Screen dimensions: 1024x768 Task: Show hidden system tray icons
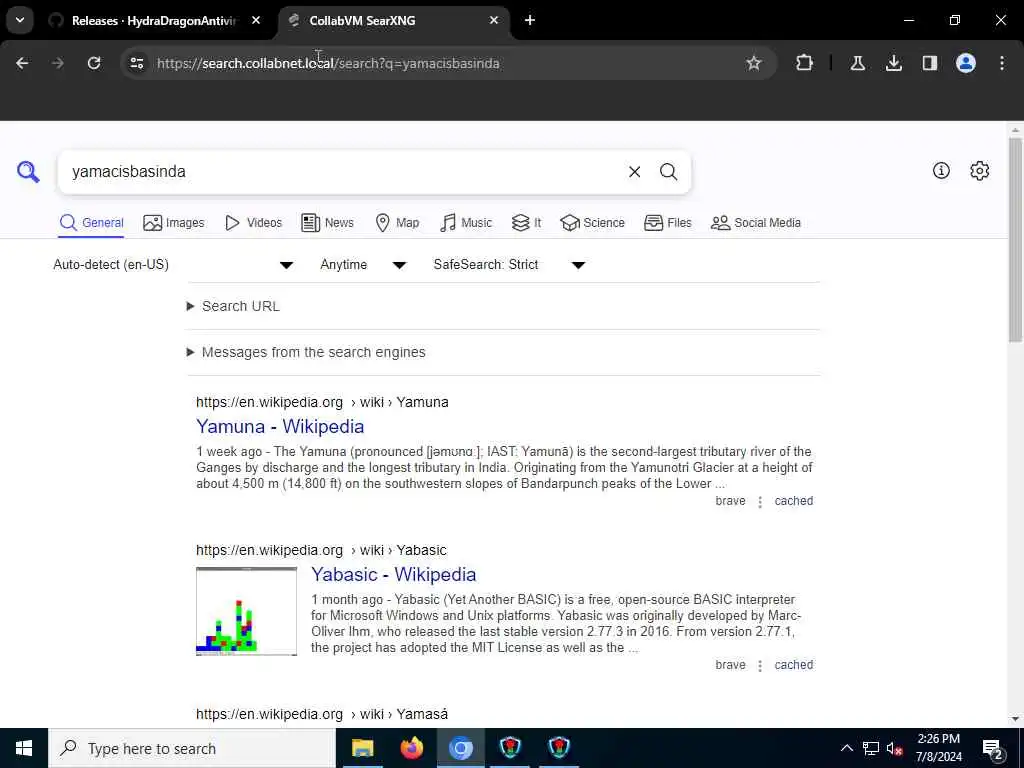click(x=846, y=748)
